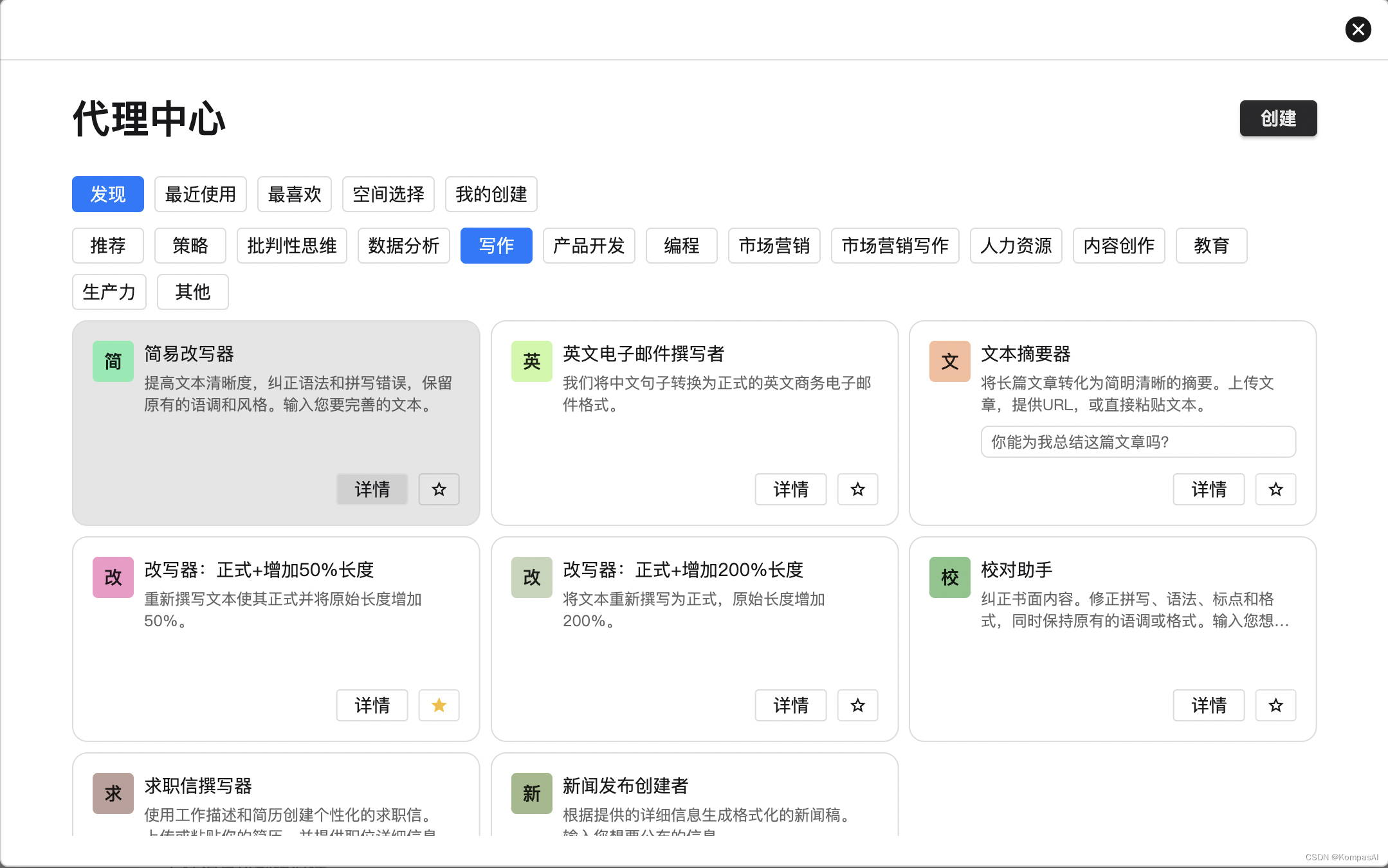
Task: Filter by 编程 category
Action: tap(681, 246)
